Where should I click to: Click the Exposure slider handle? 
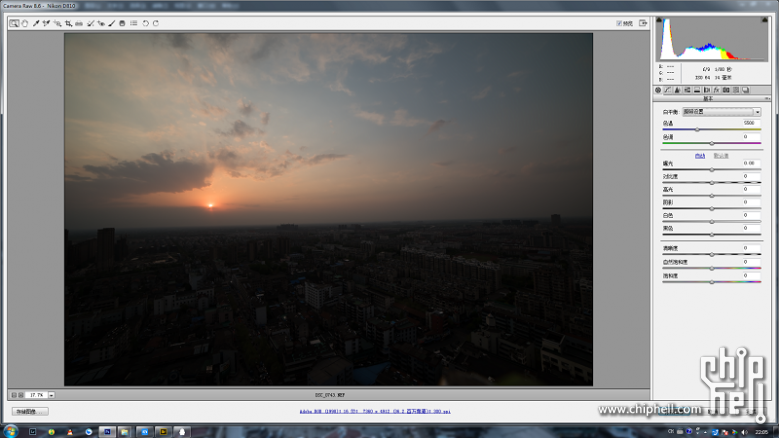tap(711, 170)
